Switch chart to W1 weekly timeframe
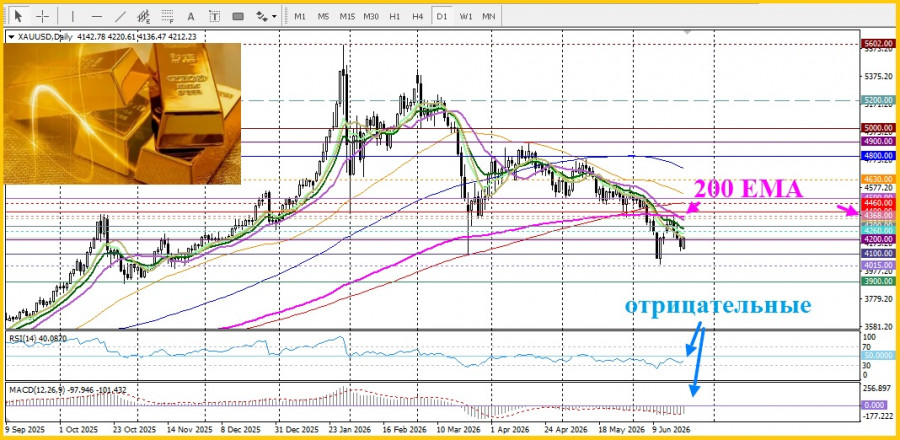 point(465,16)
